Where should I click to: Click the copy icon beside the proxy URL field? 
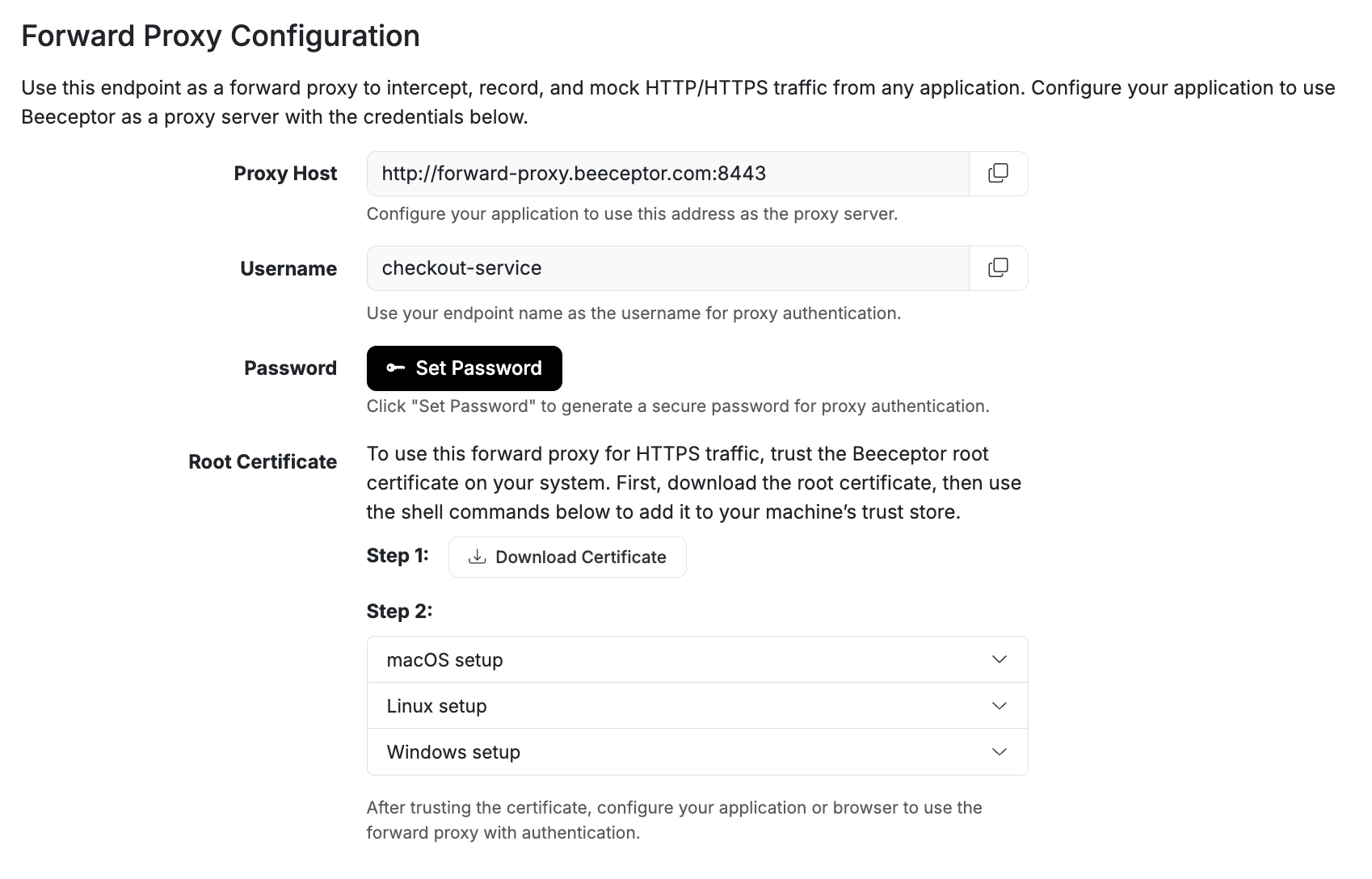coord(998,173)
